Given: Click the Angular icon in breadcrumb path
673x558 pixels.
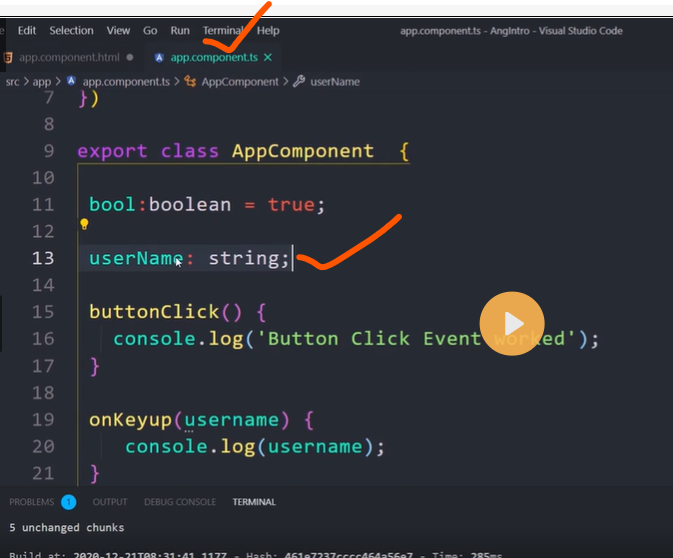Looking at the screenshot, I should (x=73, y=82).
